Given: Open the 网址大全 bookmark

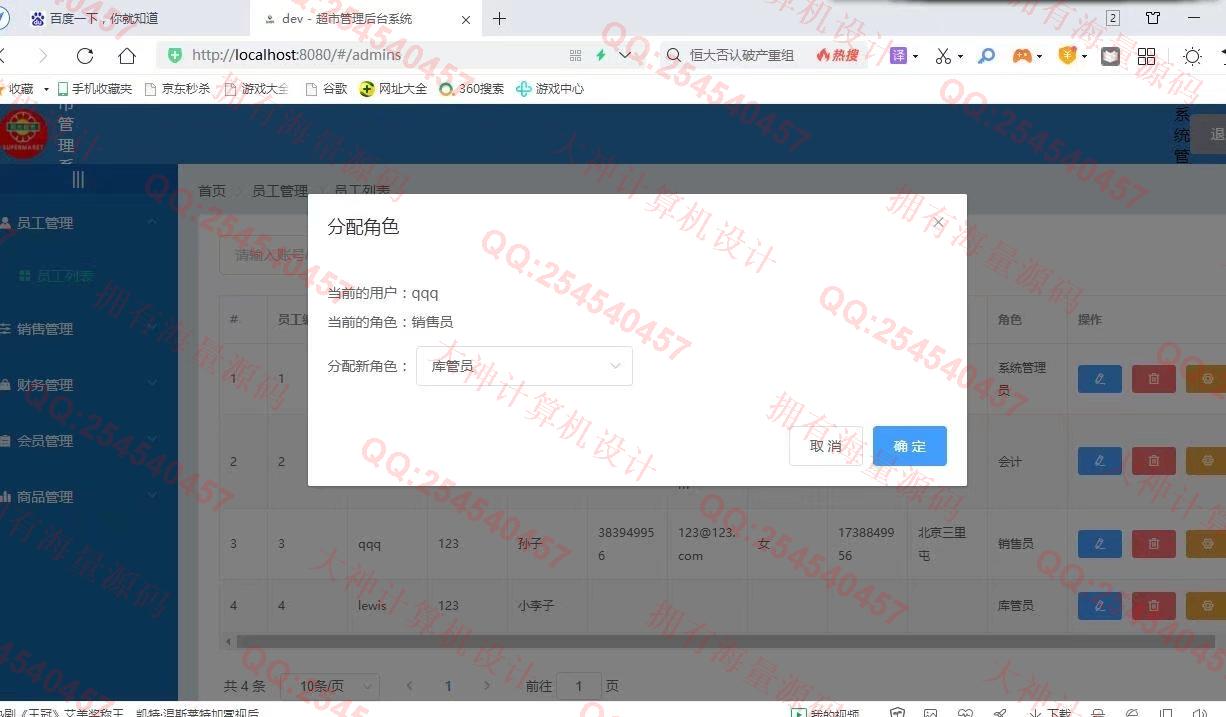Looking at the screenshot, I should [x=393, y=89].
